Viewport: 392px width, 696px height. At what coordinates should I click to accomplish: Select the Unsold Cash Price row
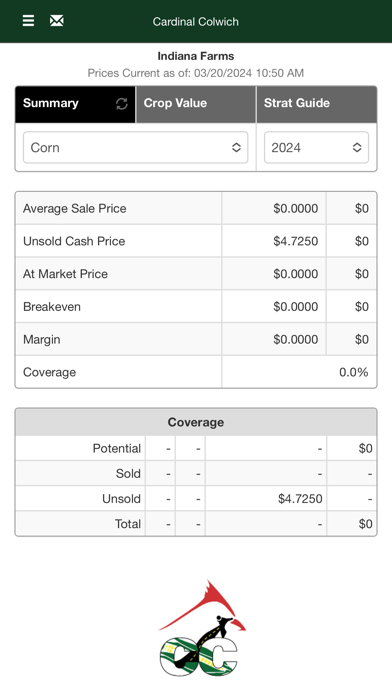(196, 241)
